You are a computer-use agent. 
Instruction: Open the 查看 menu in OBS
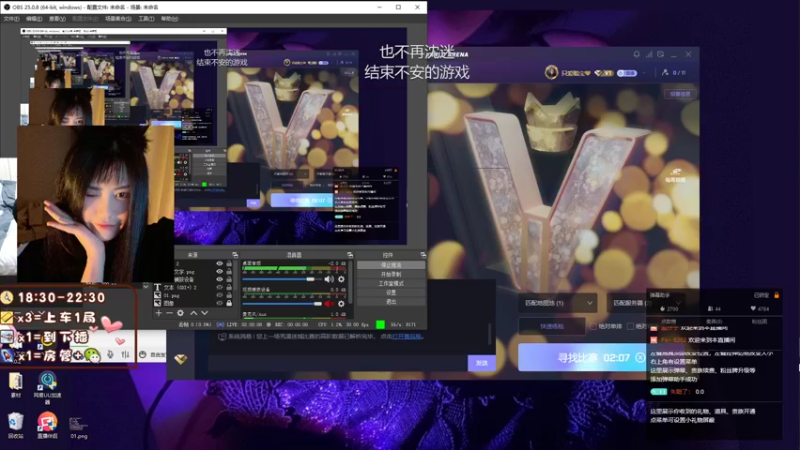57,19
